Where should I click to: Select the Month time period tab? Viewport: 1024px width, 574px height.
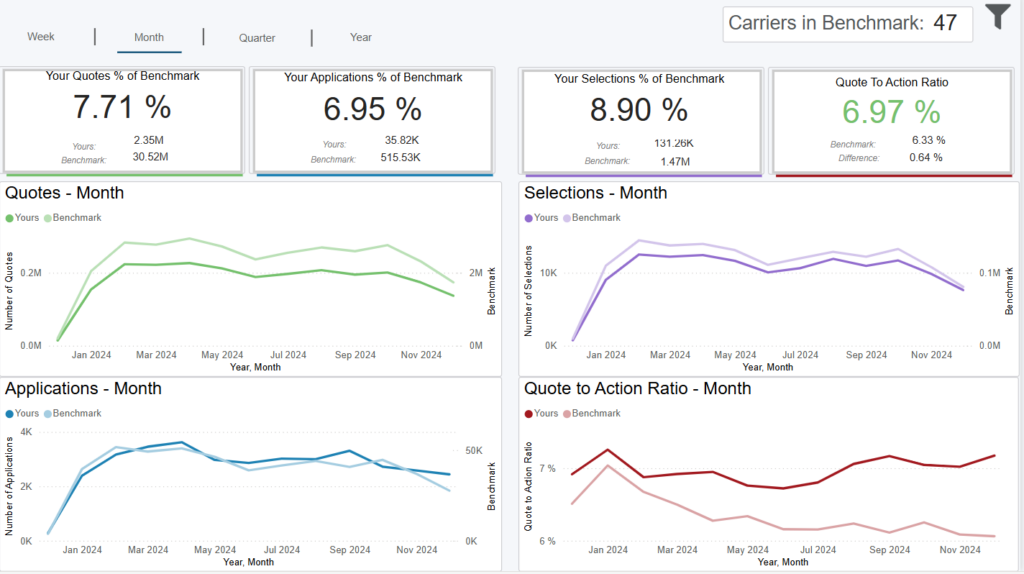click(149, 37)
